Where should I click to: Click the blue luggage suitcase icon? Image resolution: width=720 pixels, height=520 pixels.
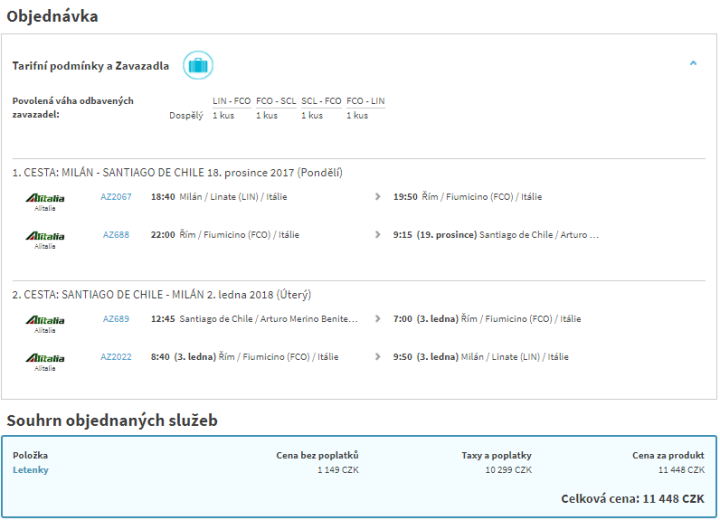click(x=198, y=66)
